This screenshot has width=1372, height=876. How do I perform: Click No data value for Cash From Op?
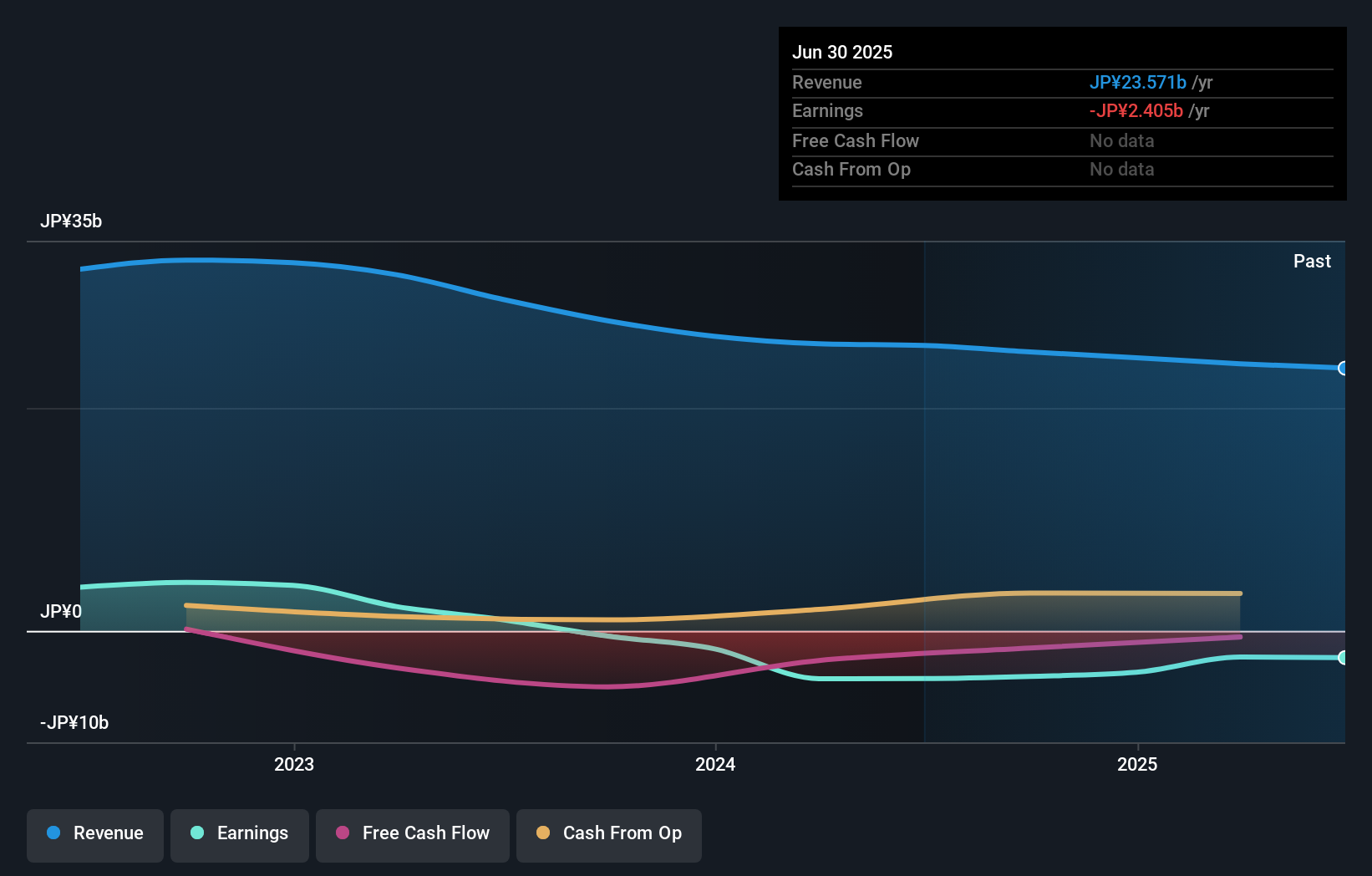1122,169
